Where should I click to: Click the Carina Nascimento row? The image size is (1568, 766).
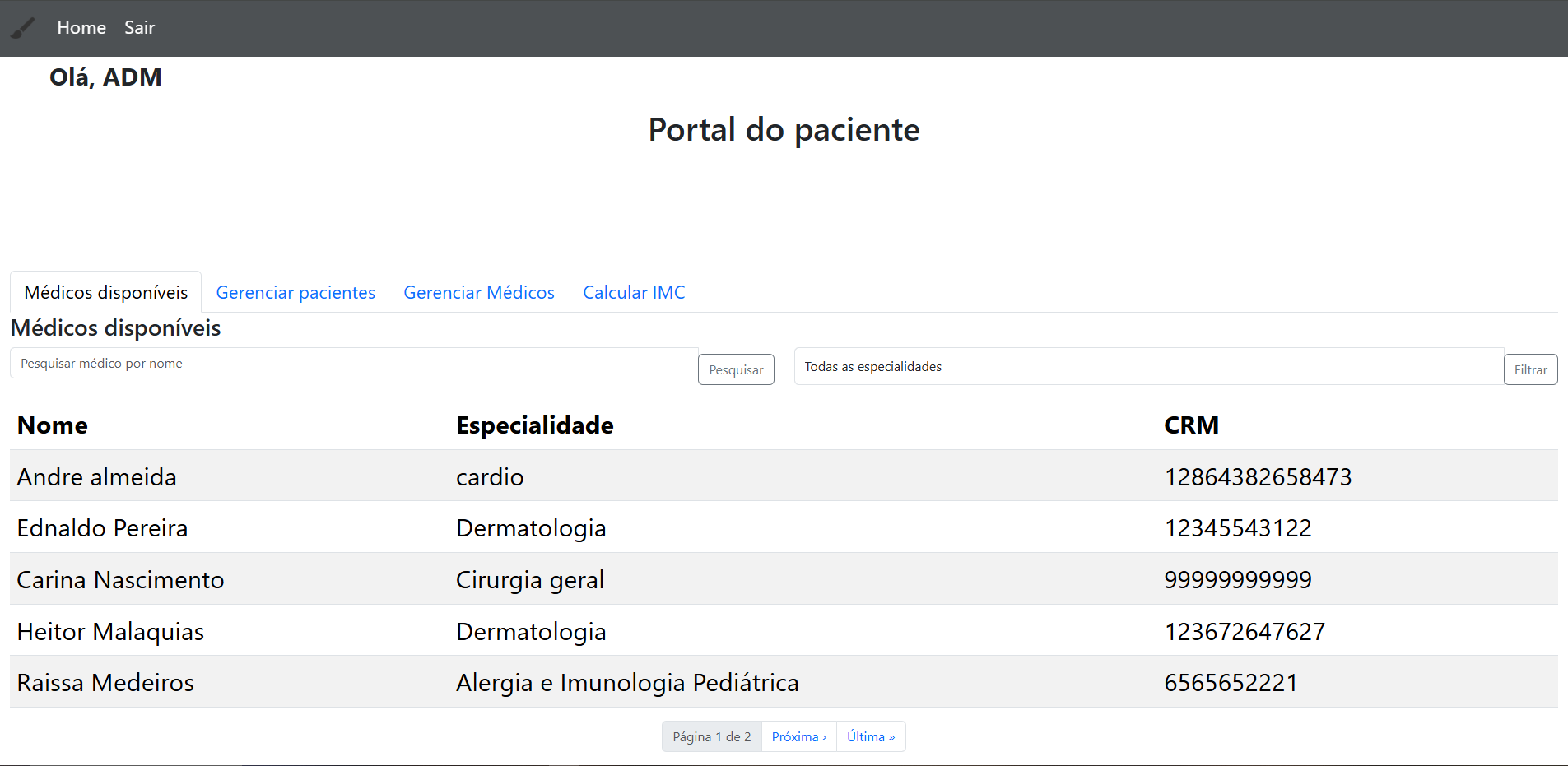(784, 578)
